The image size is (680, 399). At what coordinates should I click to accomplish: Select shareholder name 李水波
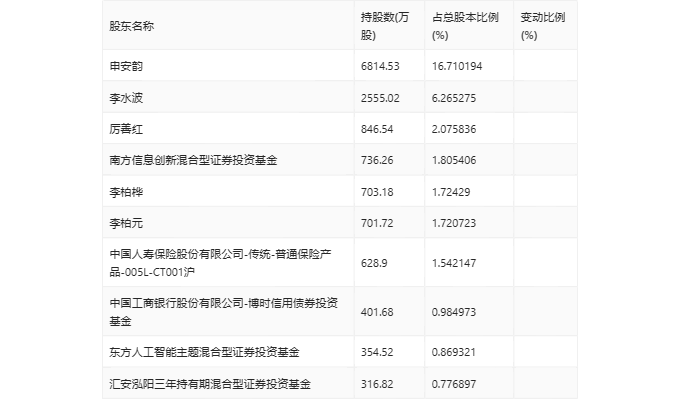pyautogui.click(x=126, y=98)
